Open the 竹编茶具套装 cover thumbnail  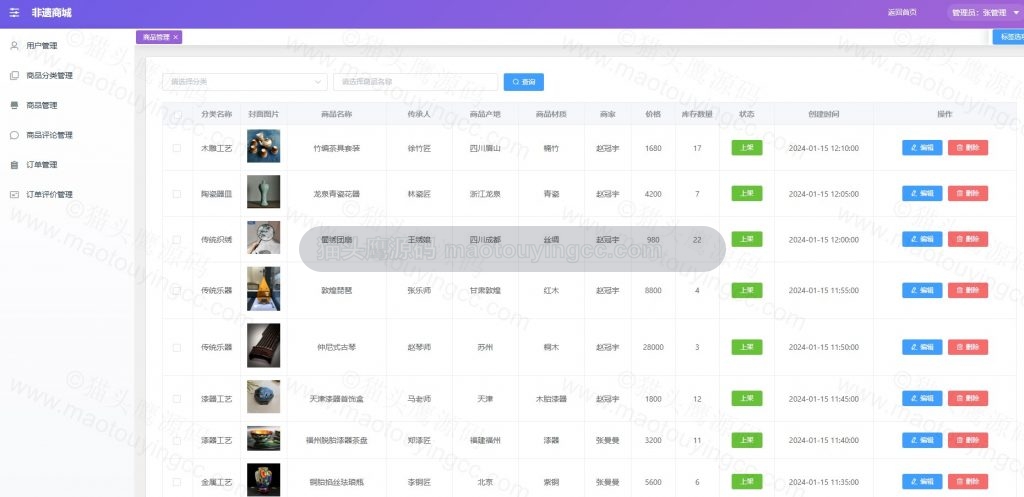(263, 146)
